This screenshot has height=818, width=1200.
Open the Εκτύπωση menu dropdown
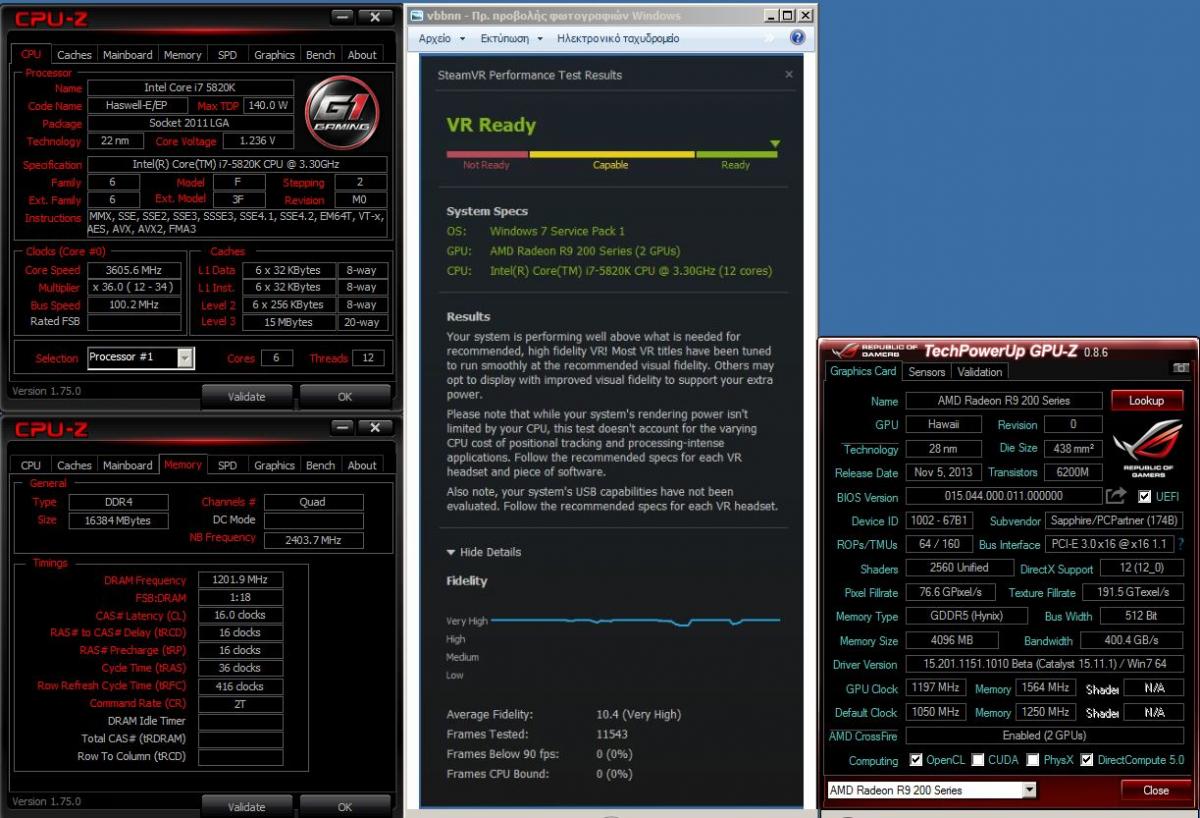coord(511,38)
